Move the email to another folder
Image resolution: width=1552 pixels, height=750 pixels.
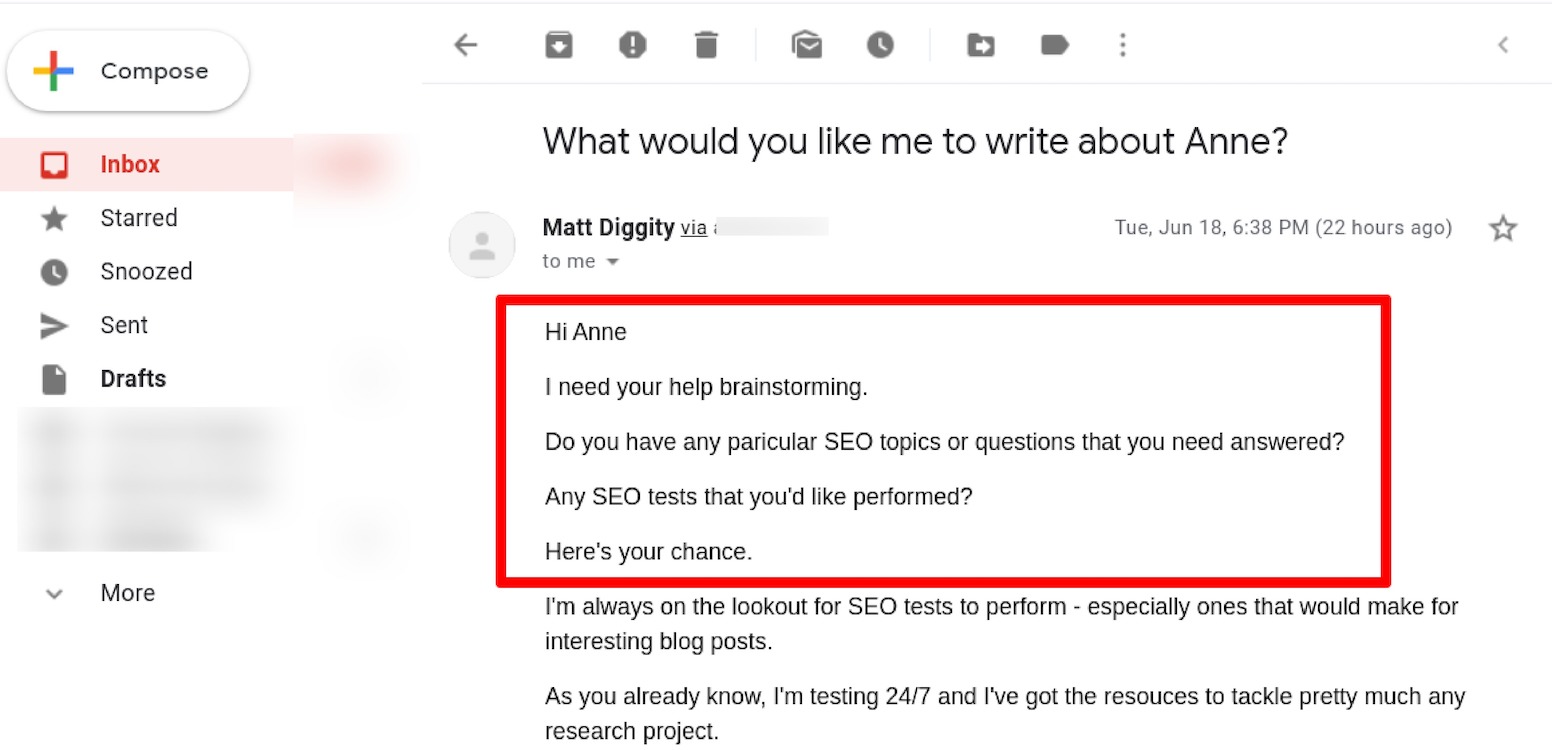coord(980,44)
